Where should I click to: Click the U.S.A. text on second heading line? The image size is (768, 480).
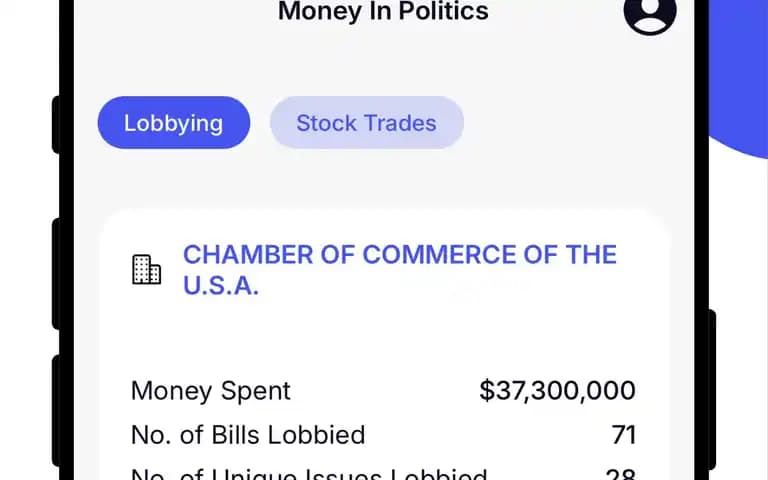pyautogui.click(x=221, y=286)
